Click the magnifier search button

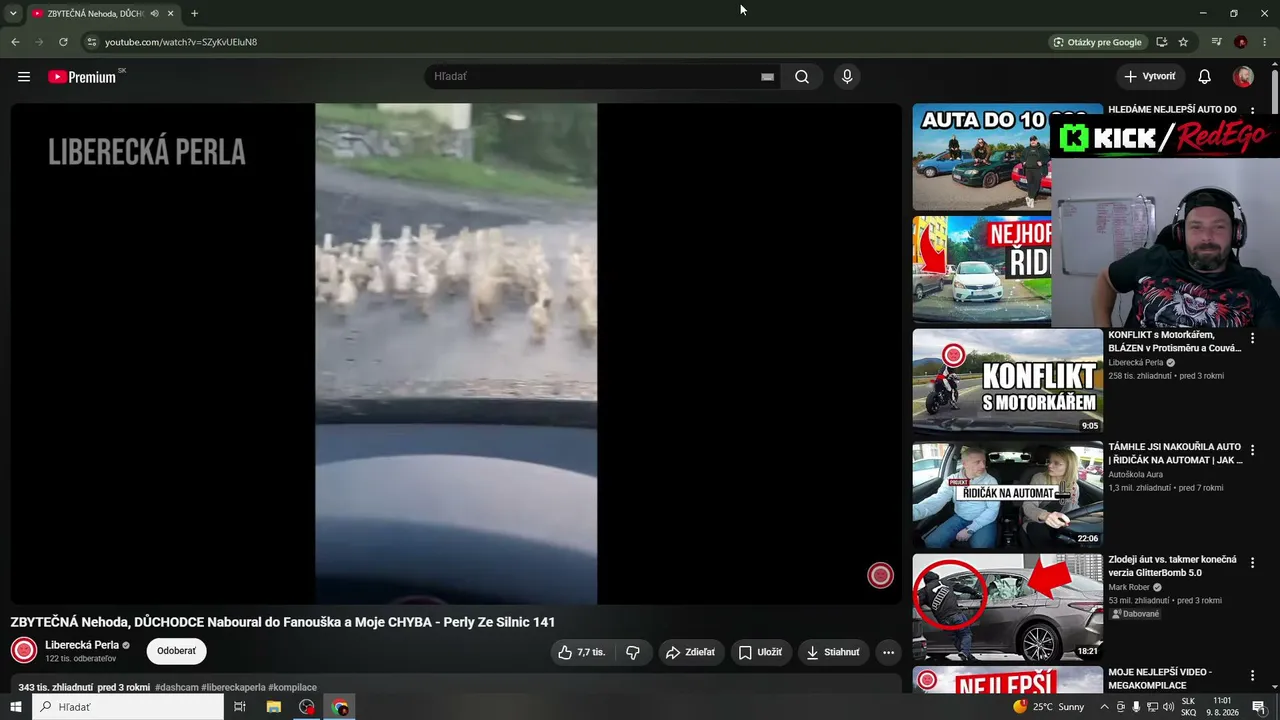tap(802, 77)
